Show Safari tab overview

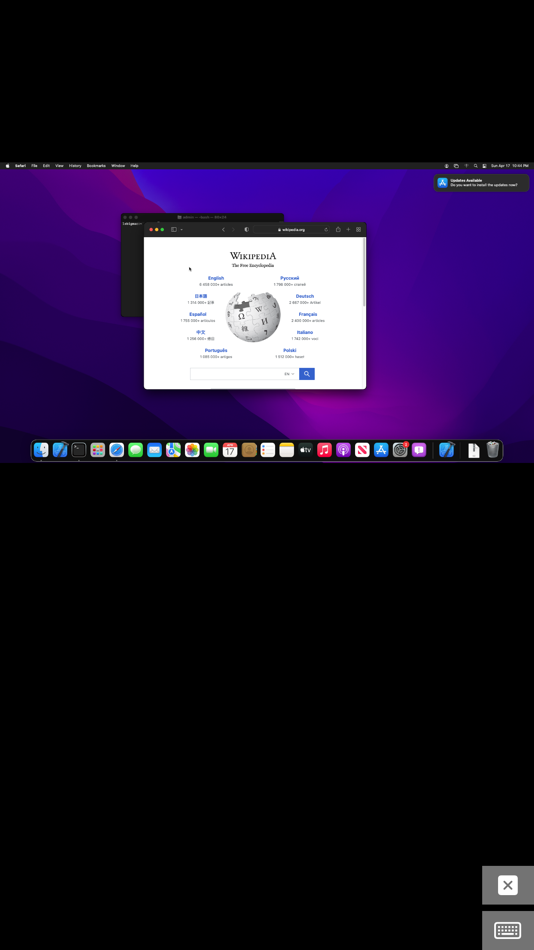[x=358, y=230]
